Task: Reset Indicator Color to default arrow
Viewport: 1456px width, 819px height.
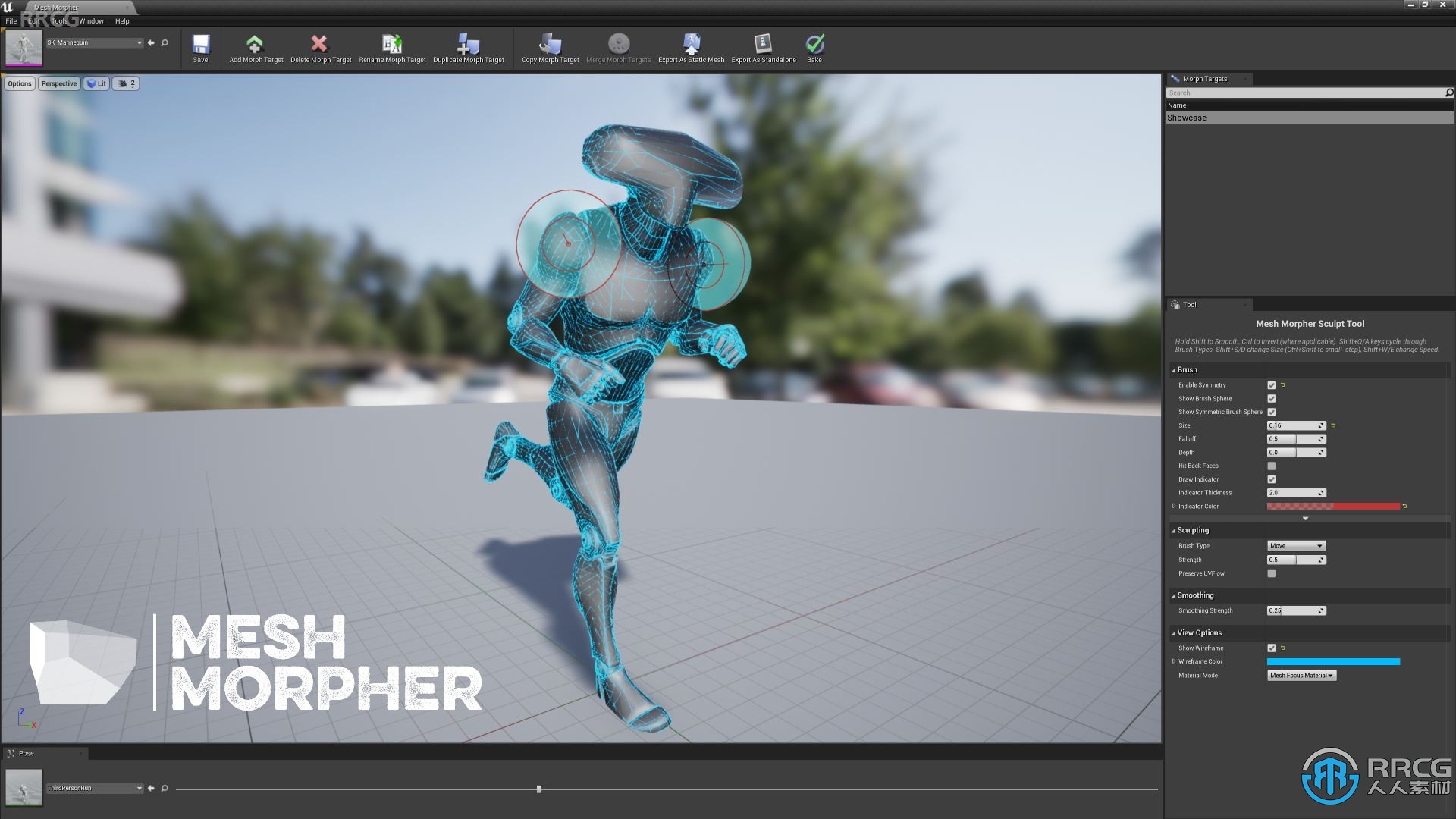Action: tap(1404, 506)
